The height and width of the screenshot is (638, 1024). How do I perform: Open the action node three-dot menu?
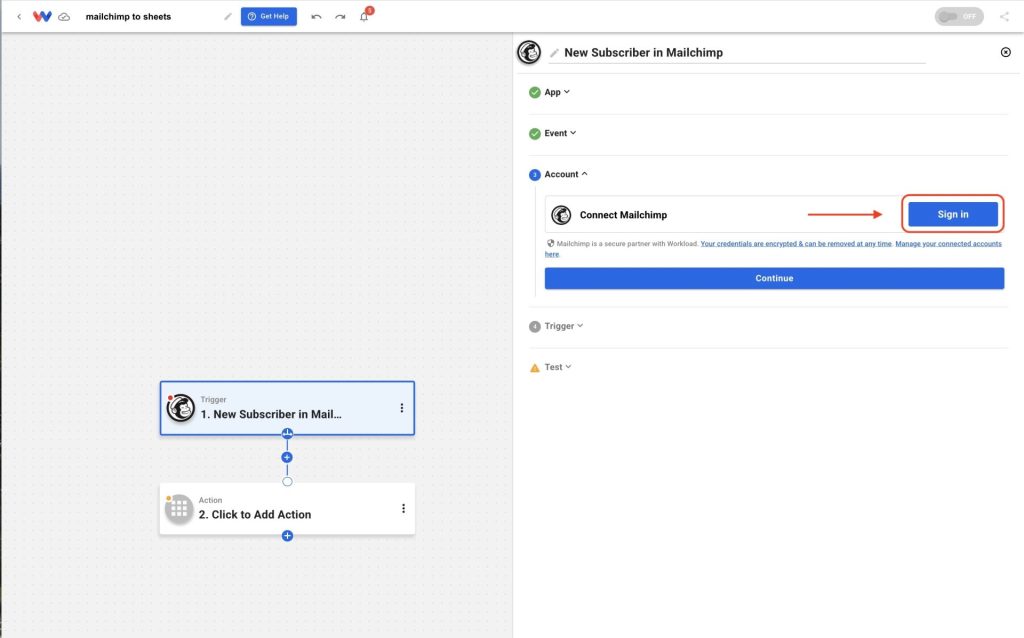tap(403, 509)
